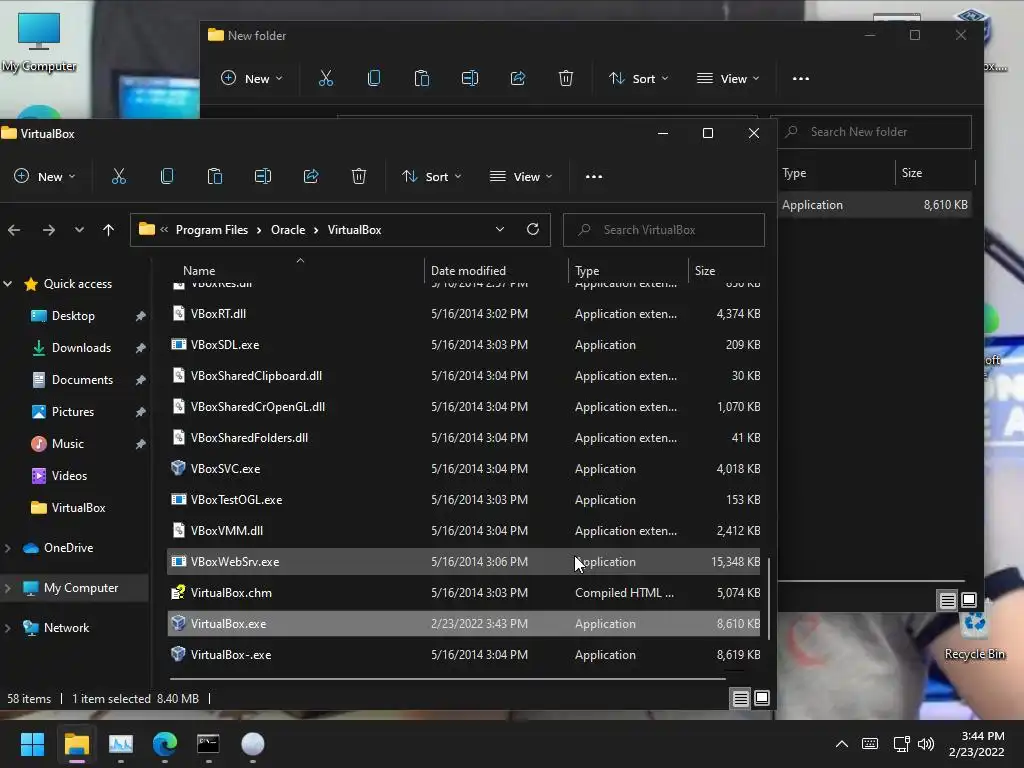The height and width of the screenshot is (768, 1024).
Task: Switch to details view in New folder window
Action: (948, 600)
